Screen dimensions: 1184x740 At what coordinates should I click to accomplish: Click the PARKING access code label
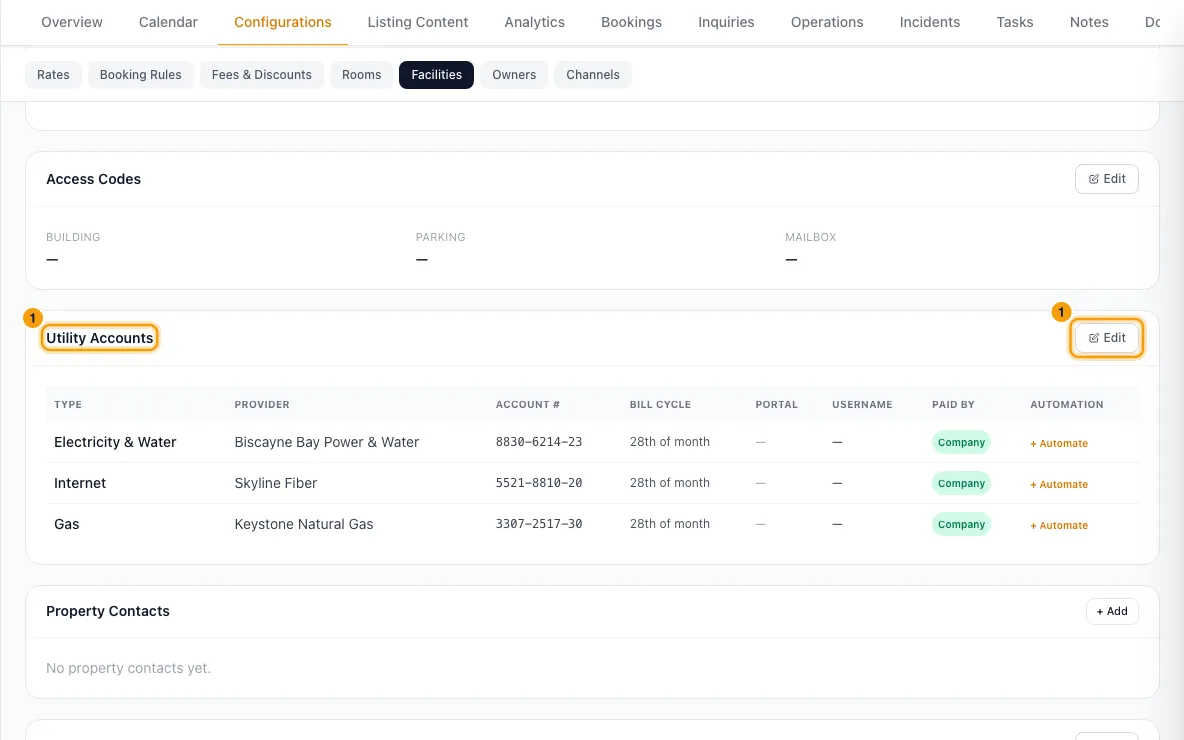(440, 236)
